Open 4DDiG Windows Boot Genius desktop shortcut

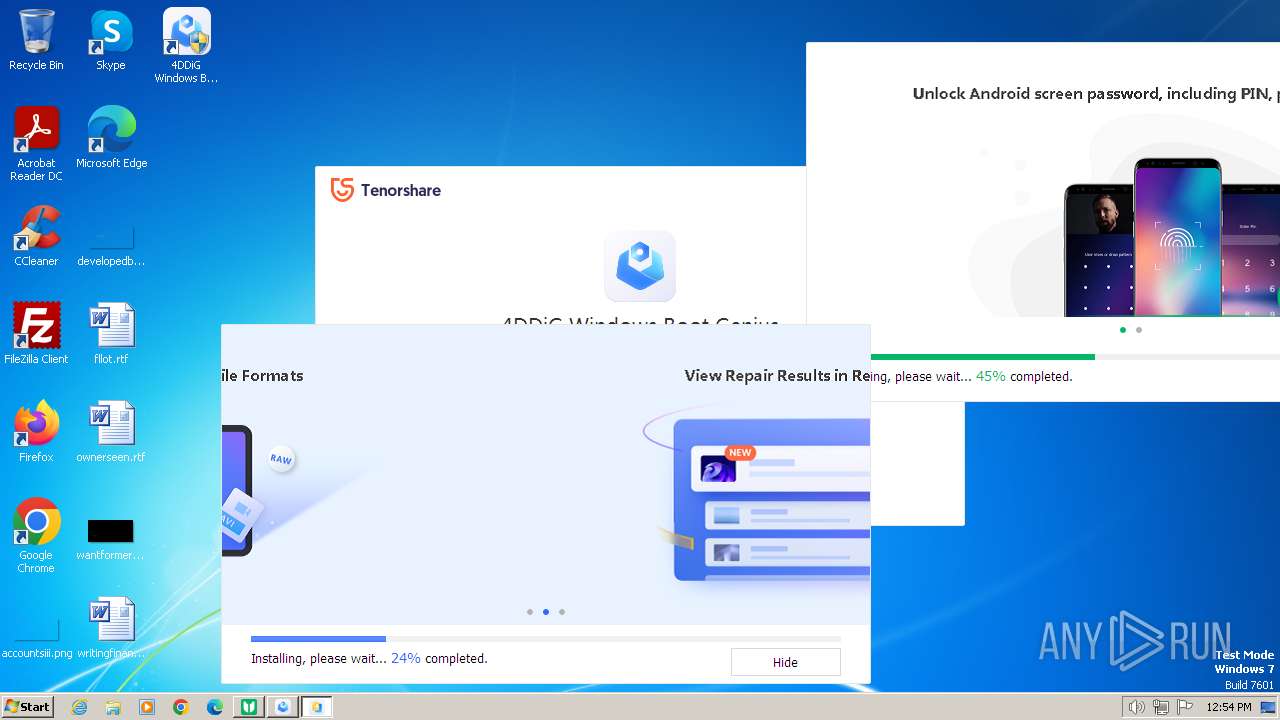[186, 45]
